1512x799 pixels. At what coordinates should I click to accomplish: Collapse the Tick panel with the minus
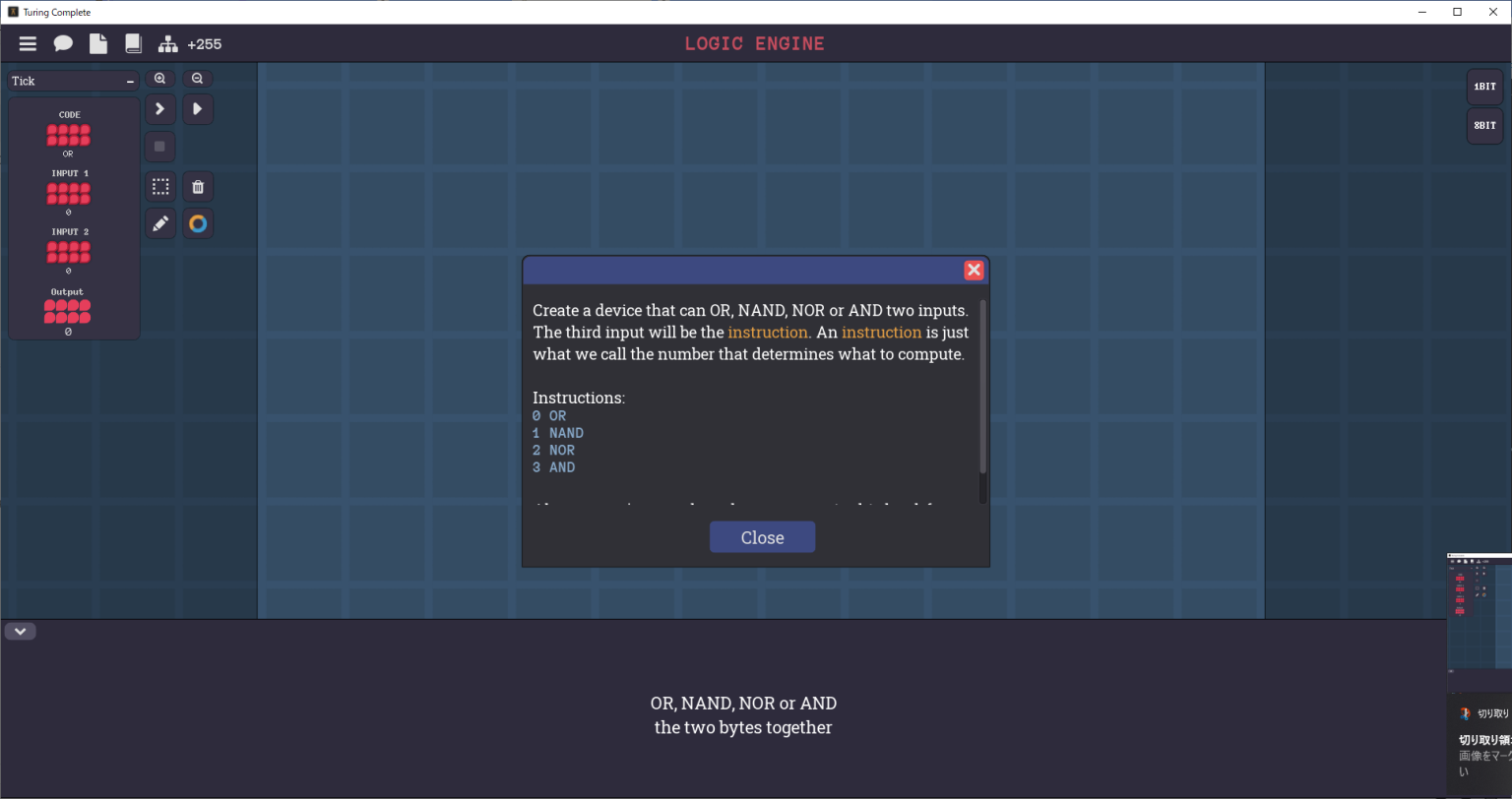pyautogui.click(x=130, y=82)
